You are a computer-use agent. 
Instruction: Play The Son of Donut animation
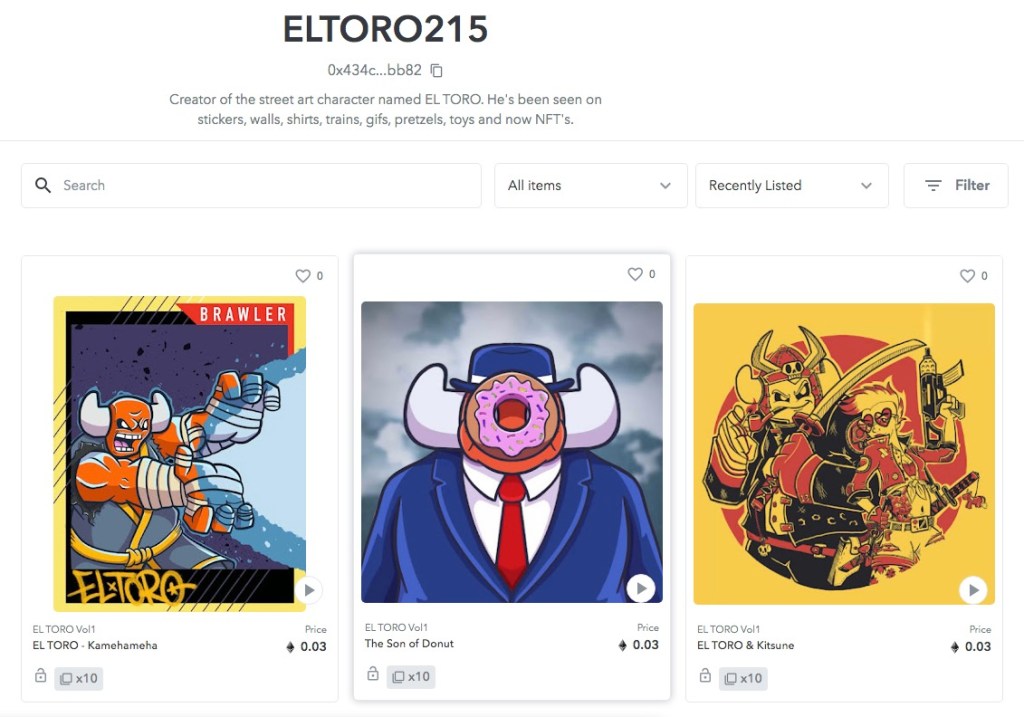tap(641, 588)
